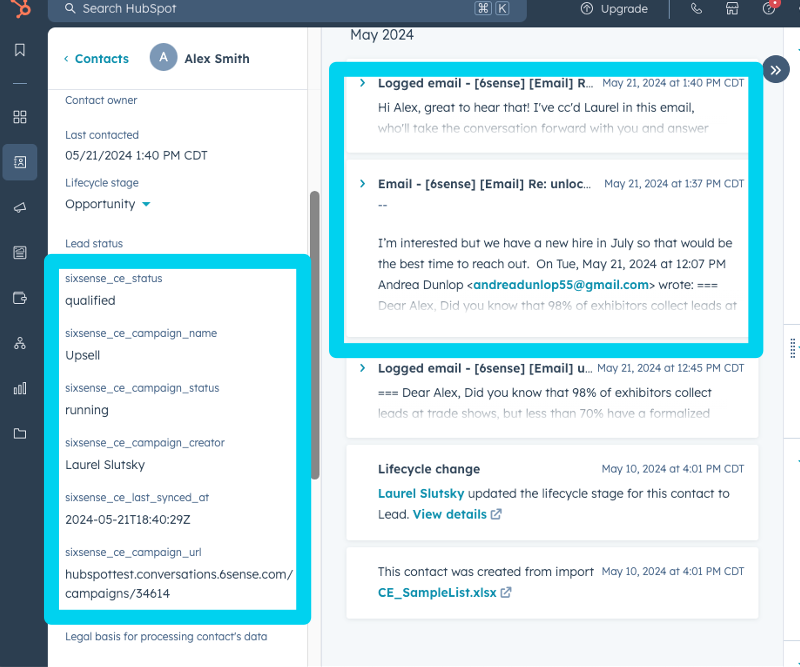Click the Upgrade arrow button
Viewport: 800px width, 667px height.
point(614,9)
